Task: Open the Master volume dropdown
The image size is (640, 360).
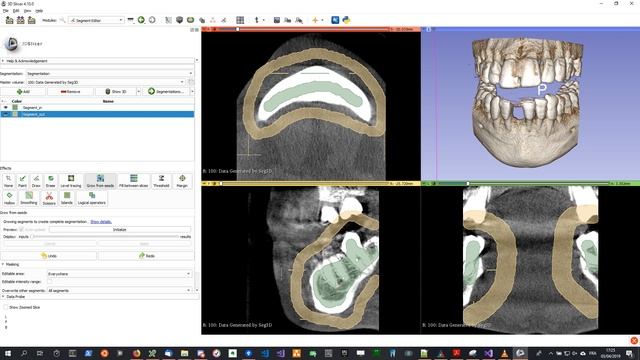Action: [106, 82]
